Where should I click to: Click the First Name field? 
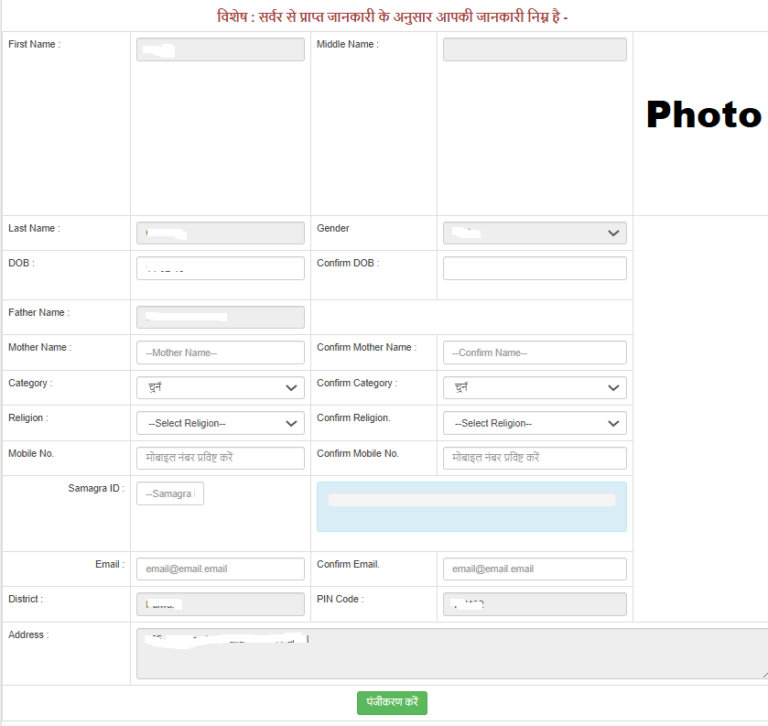point(220,49)
